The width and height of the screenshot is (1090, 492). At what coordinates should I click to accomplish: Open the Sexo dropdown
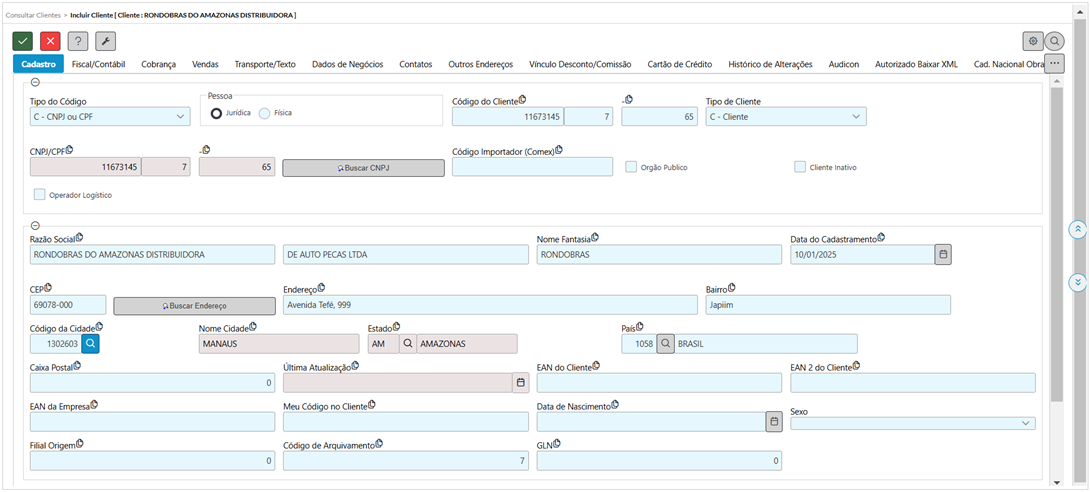click(912, 423)
